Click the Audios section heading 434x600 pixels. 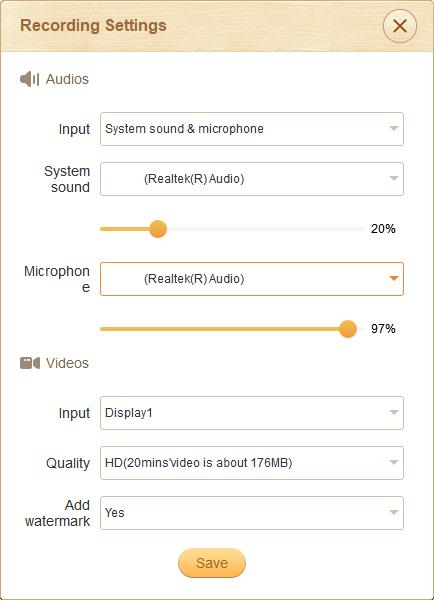pyautogui.click(x=67, y=79)
